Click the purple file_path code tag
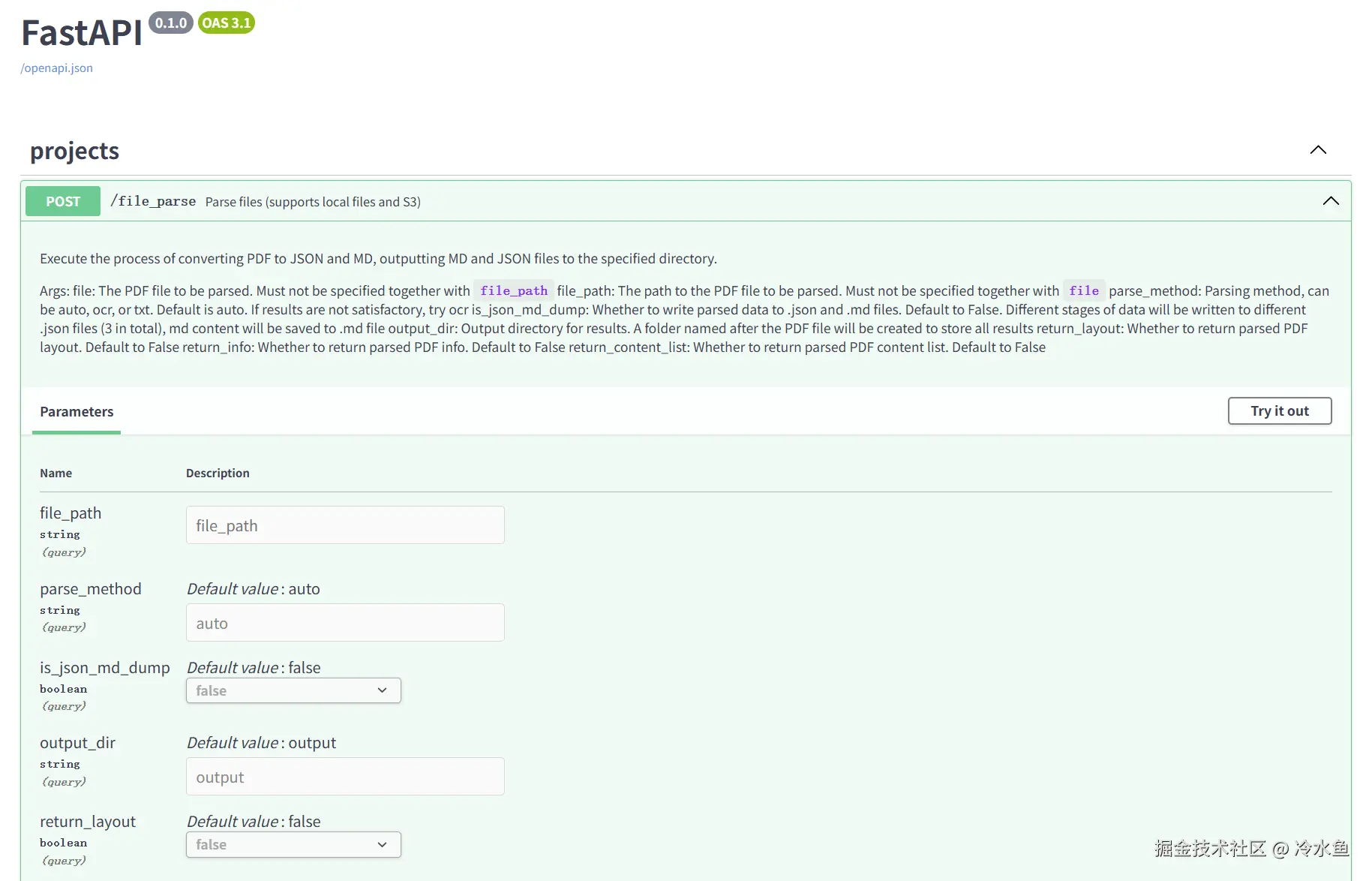Screen dimensions: 1372x881 (x=514, y=290)
